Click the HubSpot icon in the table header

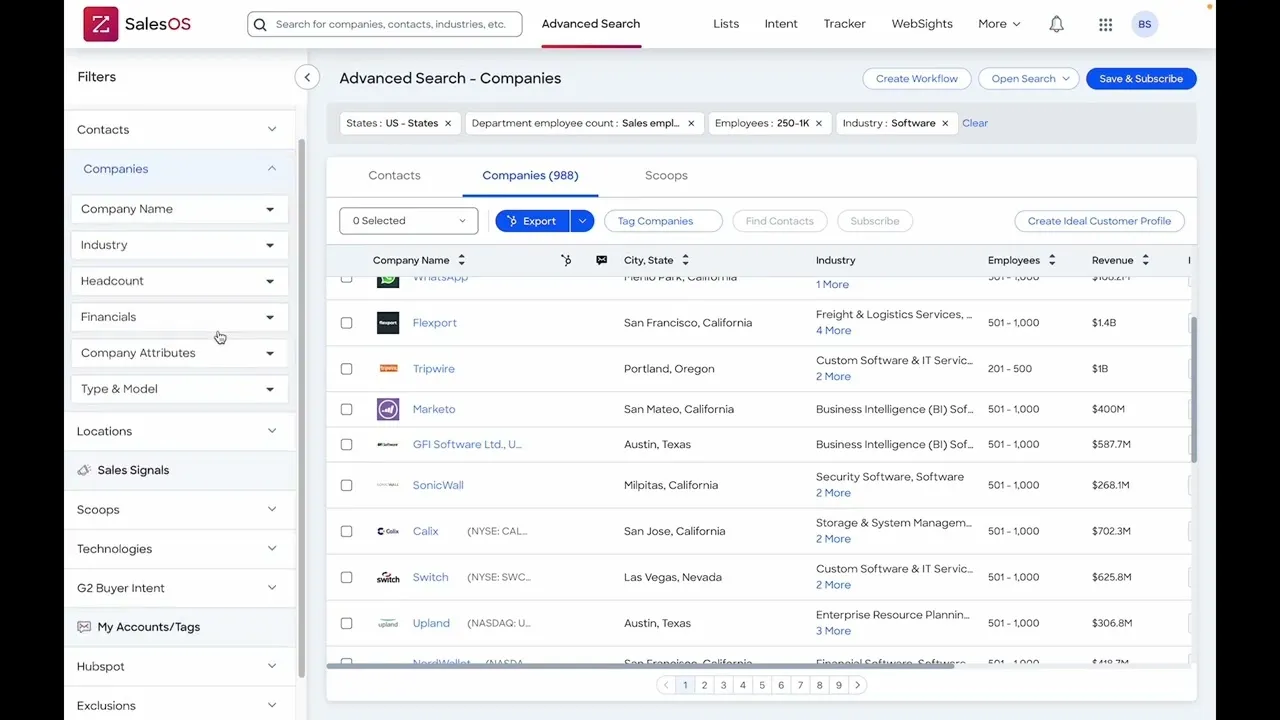pyautogui.click(x=566, y=259)
